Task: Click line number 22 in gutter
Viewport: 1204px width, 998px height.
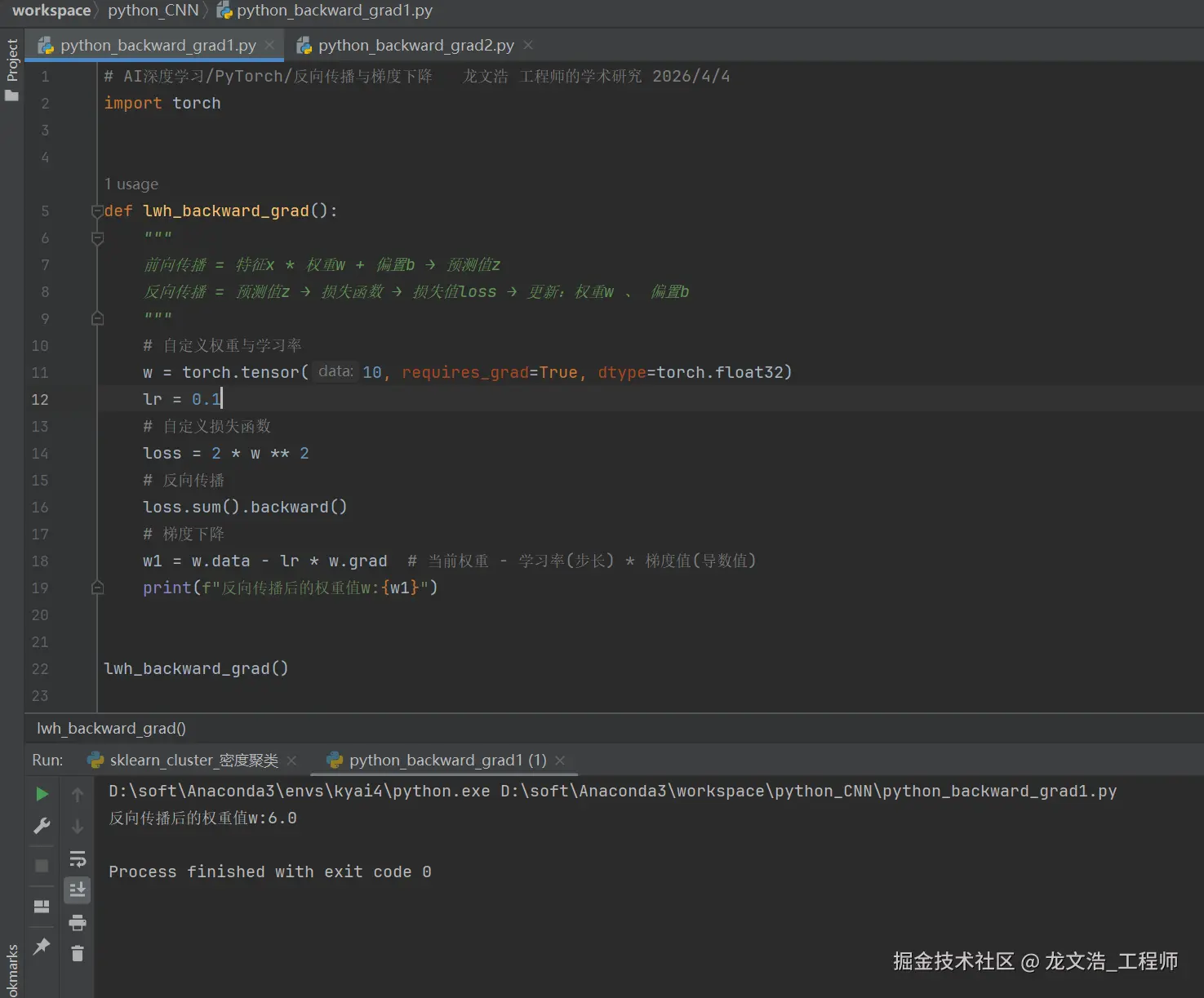Action: point(40,669)
